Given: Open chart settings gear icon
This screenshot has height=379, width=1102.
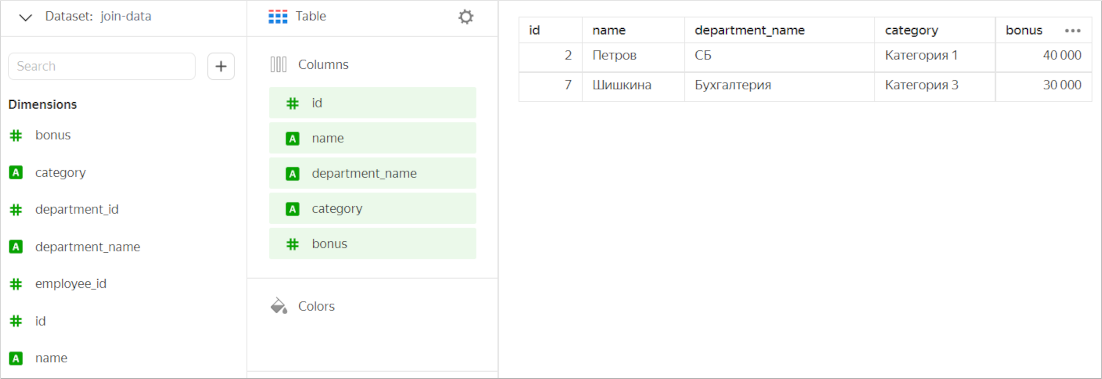Looking at the screenshot, I should tap(466, 17).
